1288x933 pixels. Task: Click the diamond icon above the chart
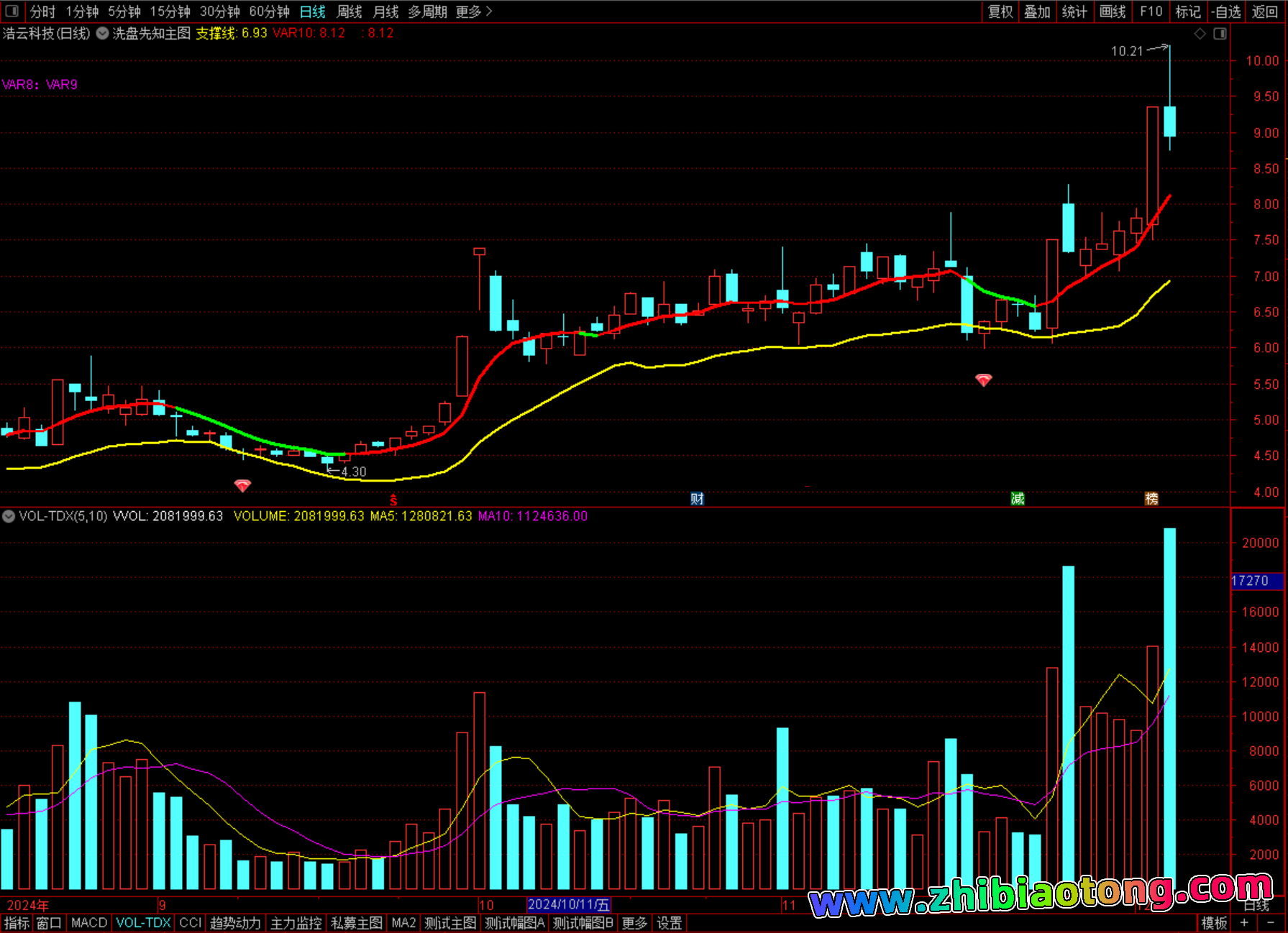click(x=1200, y=34)
